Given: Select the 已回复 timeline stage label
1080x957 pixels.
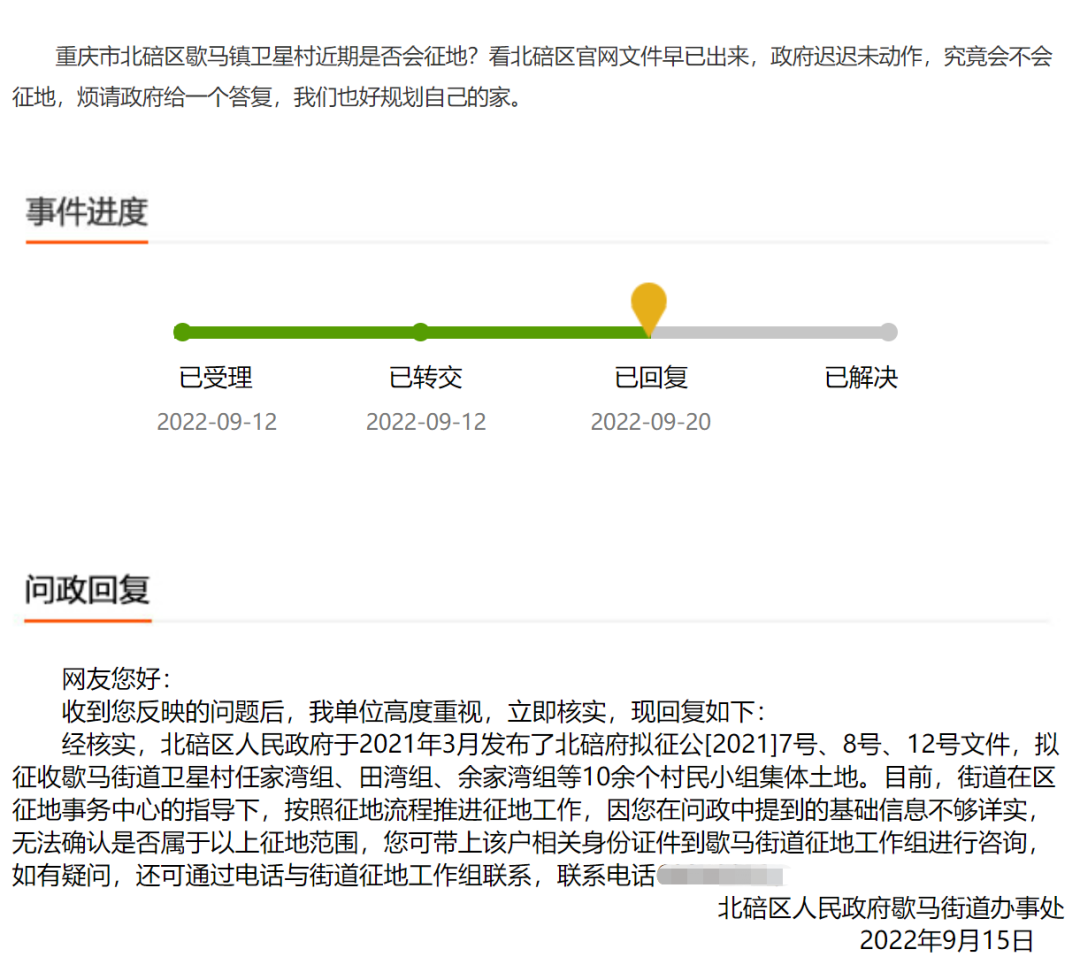Looking at the screenshot, I should (x=650, y=378).
